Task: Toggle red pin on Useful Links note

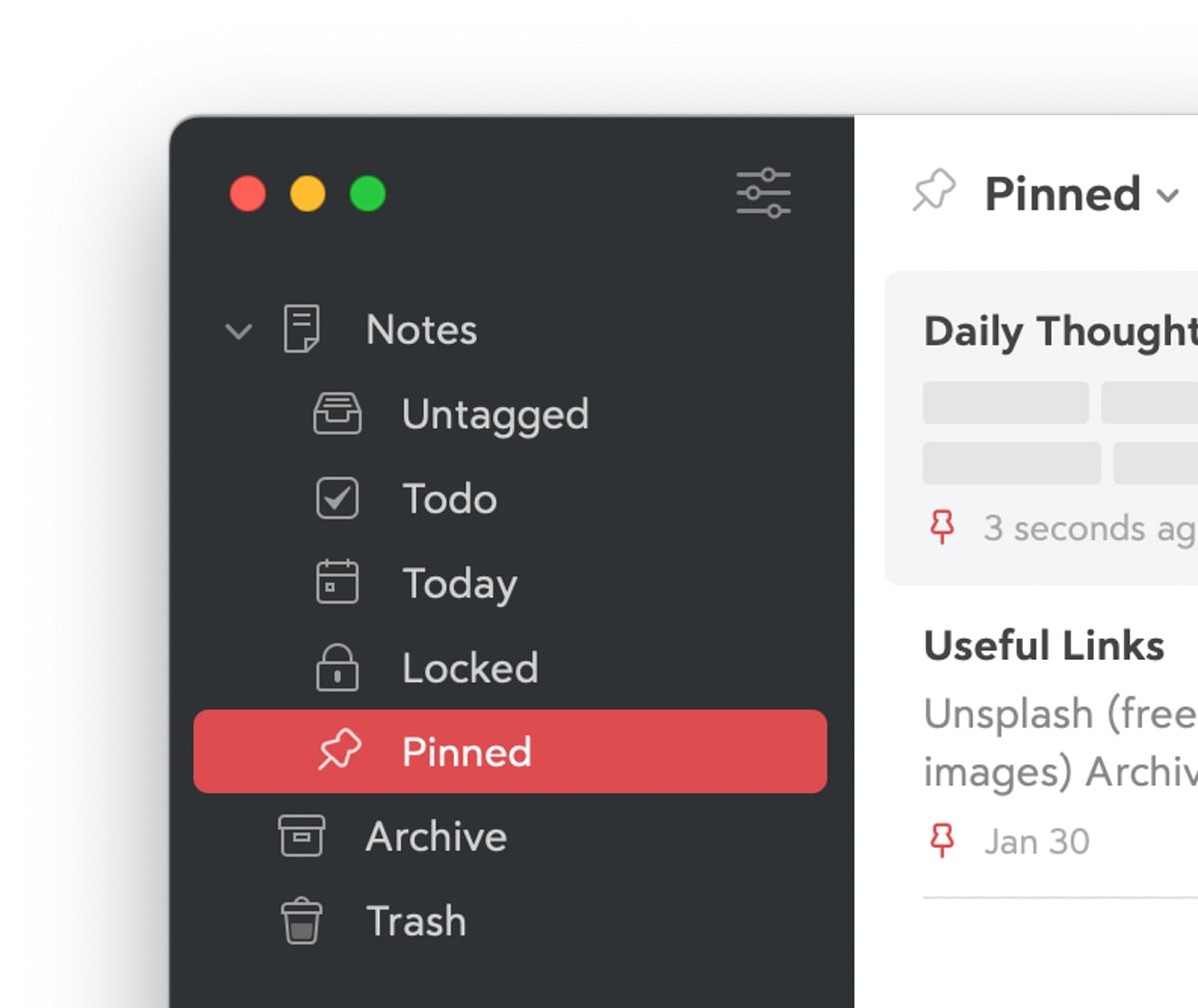Action: click(942, 841)
